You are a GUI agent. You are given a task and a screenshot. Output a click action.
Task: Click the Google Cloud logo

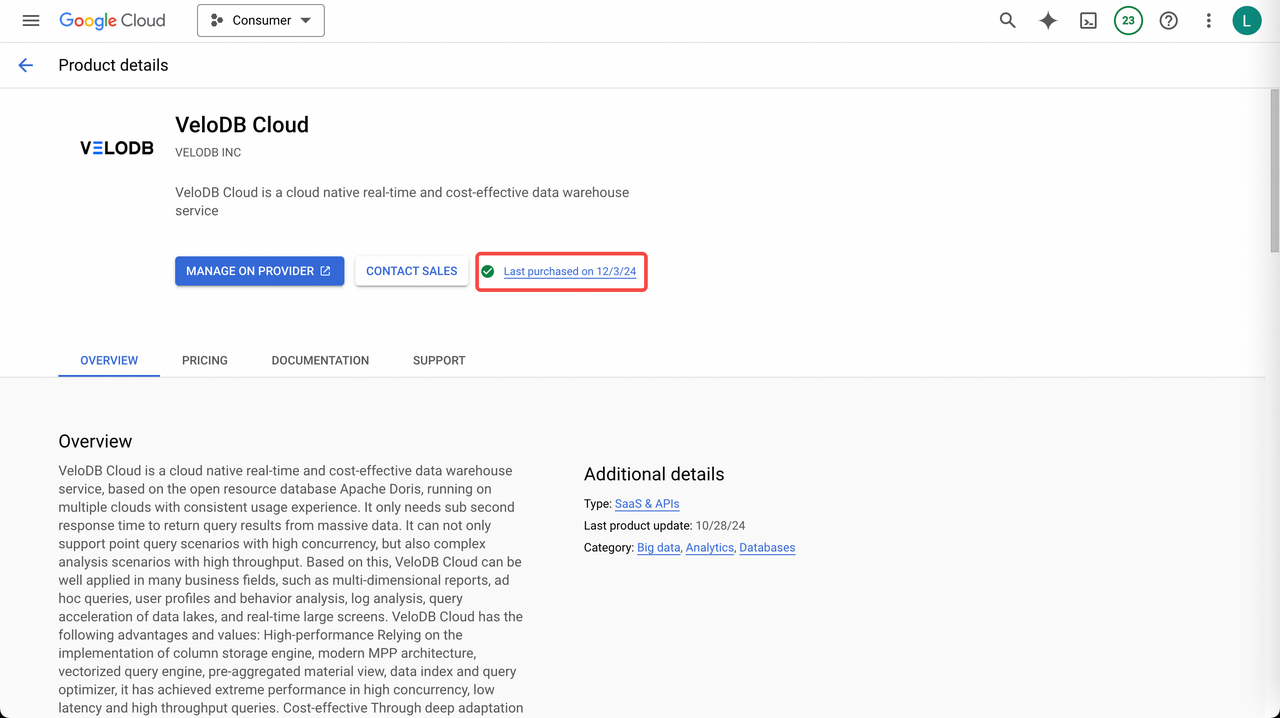pos(112,20)
